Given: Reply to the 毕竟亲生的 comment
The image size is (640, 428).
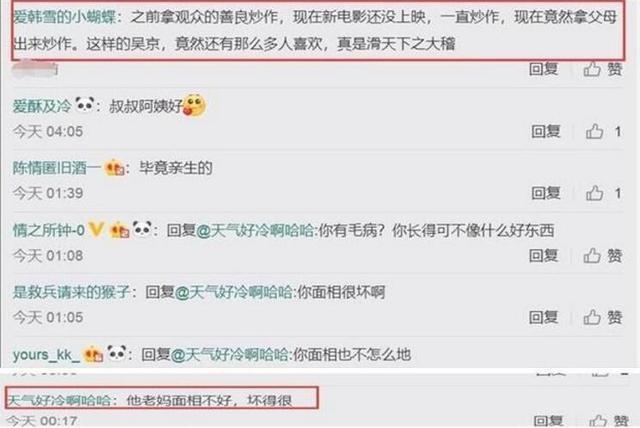Looking at the screenshot, I should (546, 193).
